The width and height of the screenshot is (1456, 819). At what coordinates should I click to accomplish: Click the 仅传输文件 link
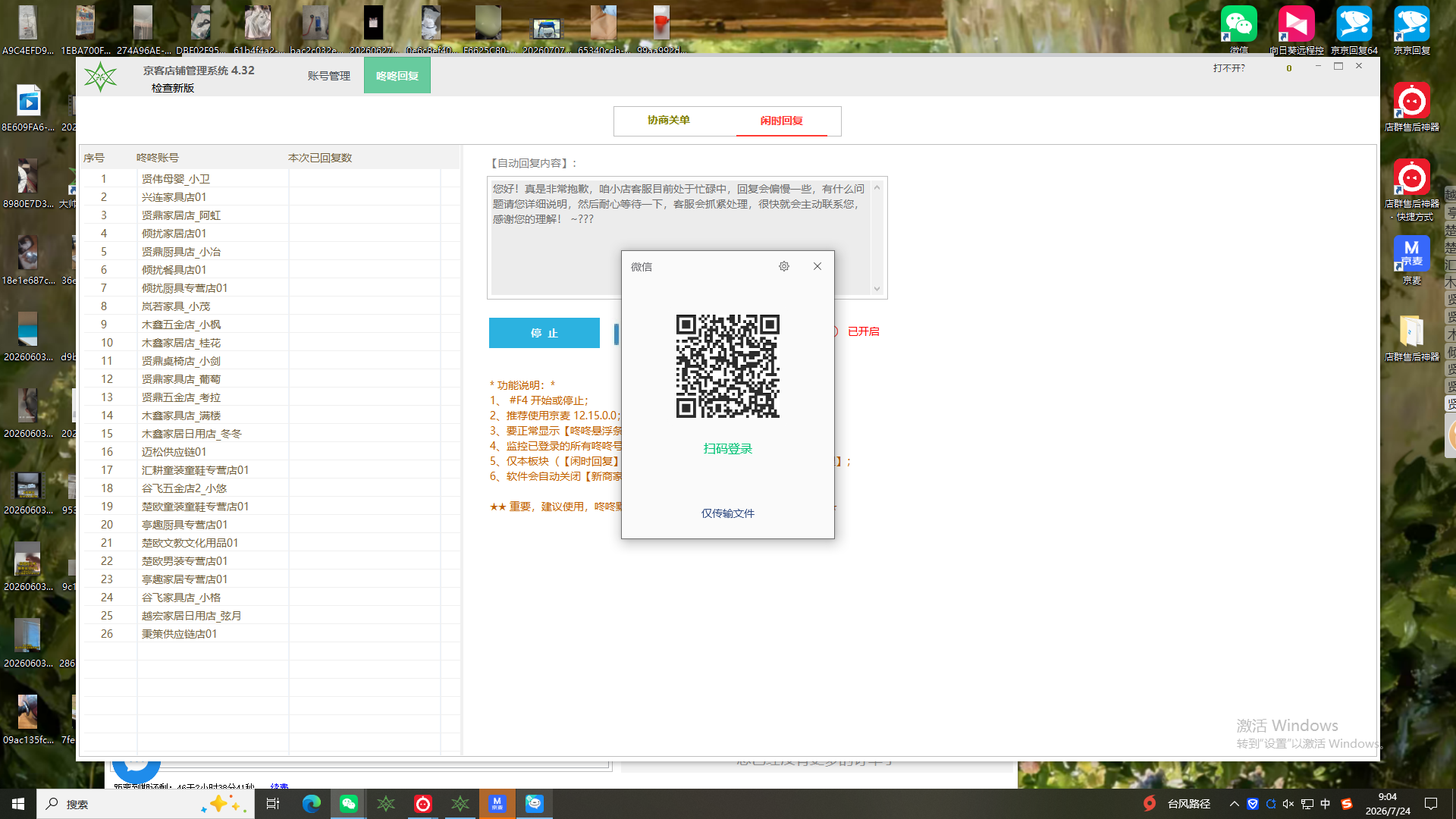point(728,513)
